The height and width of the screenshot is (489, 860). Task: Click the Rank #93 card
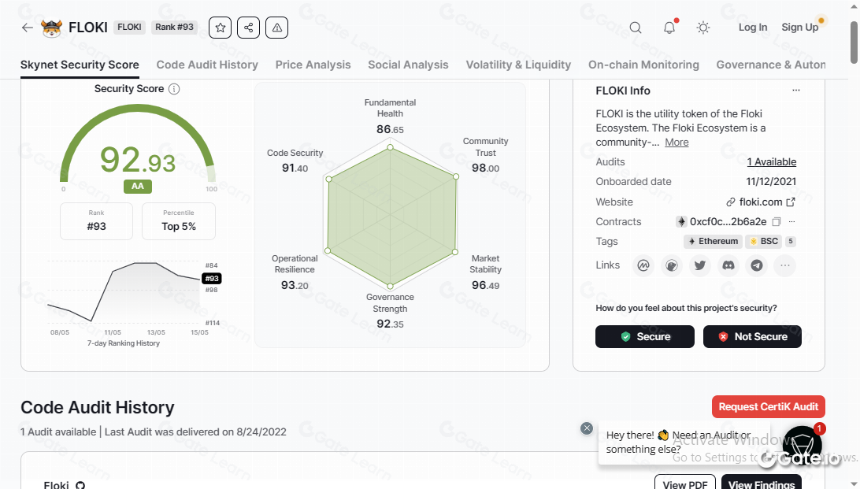97,221
